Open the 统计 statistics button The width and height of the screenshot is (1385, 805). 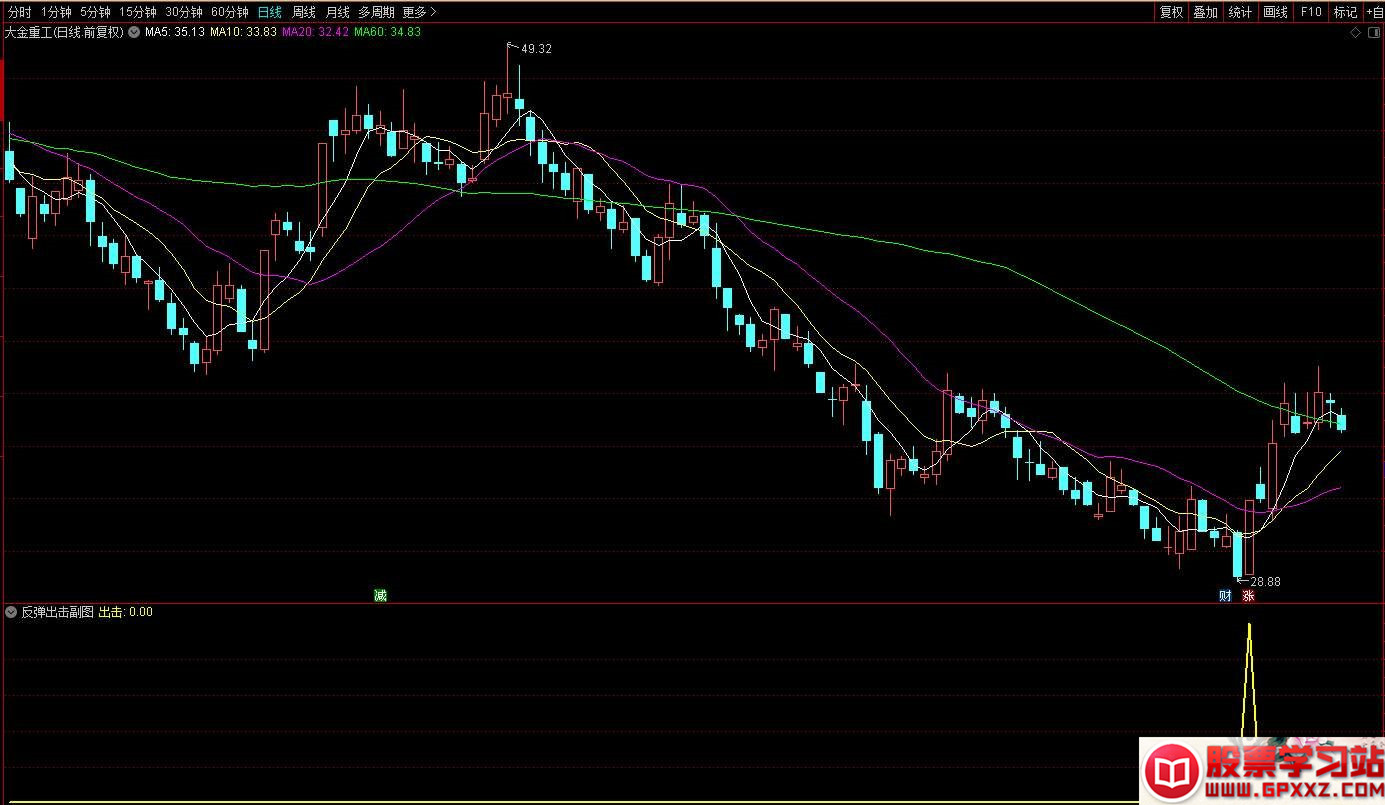(x=1240, y=12)
